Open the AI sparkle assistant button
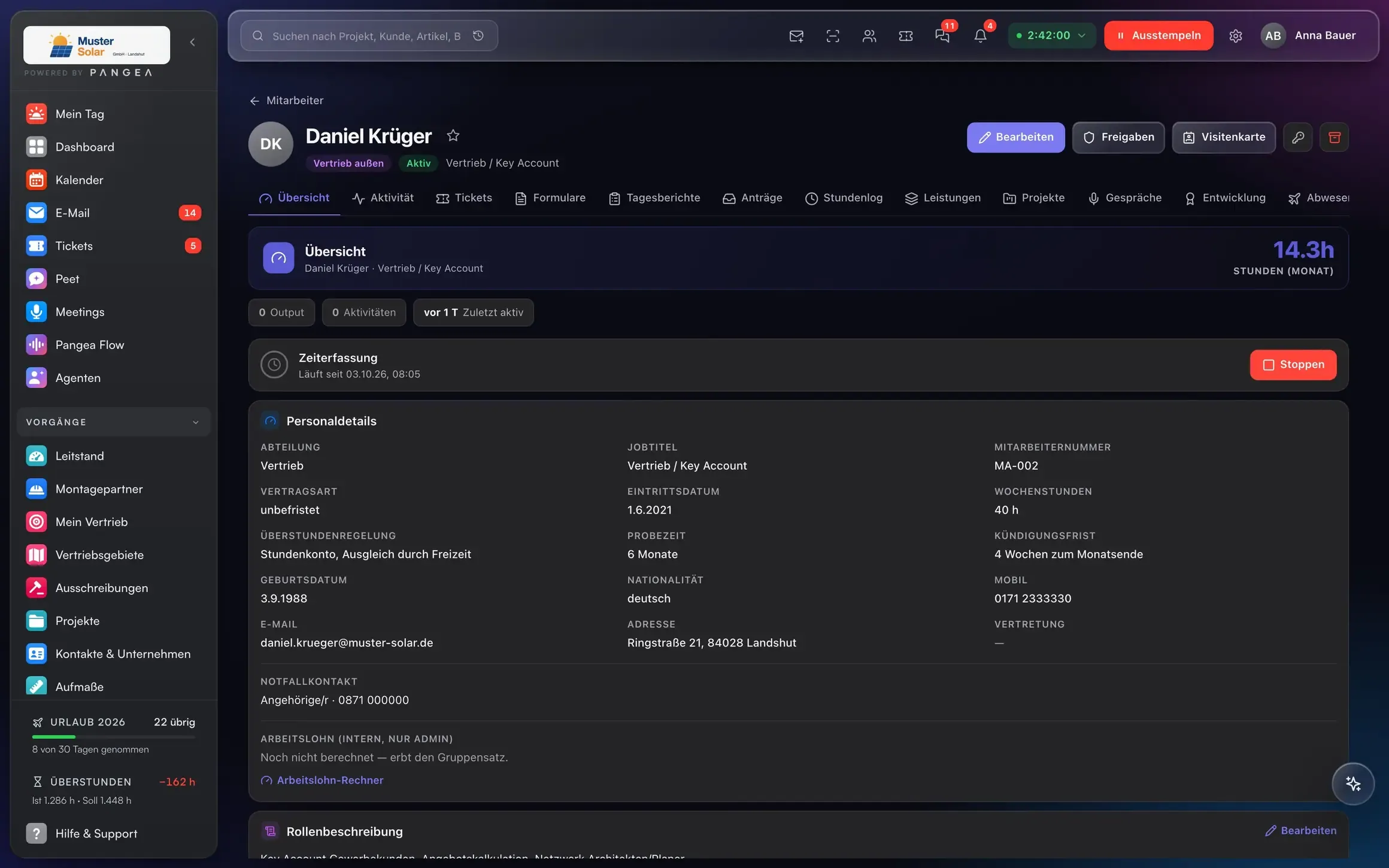Screen dimensions: 1389x868 click(x=1353, y=784)
